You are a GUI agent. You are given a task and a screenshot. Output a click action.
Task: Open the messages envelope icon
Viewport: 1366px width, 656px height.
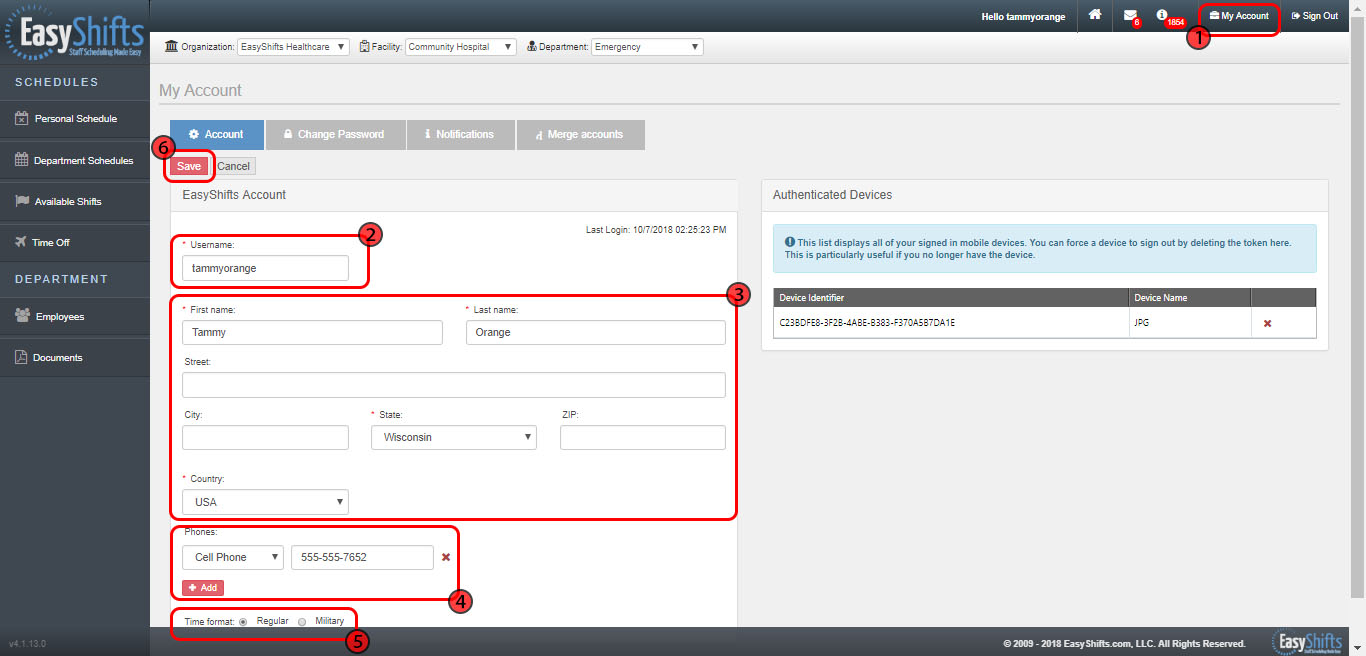1130,15
